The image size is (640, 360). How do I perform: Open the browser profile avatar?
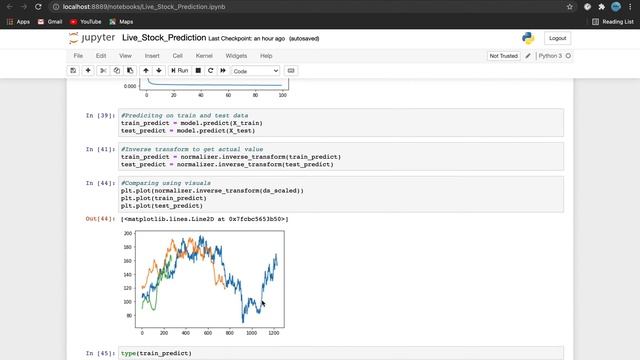click(x=616, y=7)
